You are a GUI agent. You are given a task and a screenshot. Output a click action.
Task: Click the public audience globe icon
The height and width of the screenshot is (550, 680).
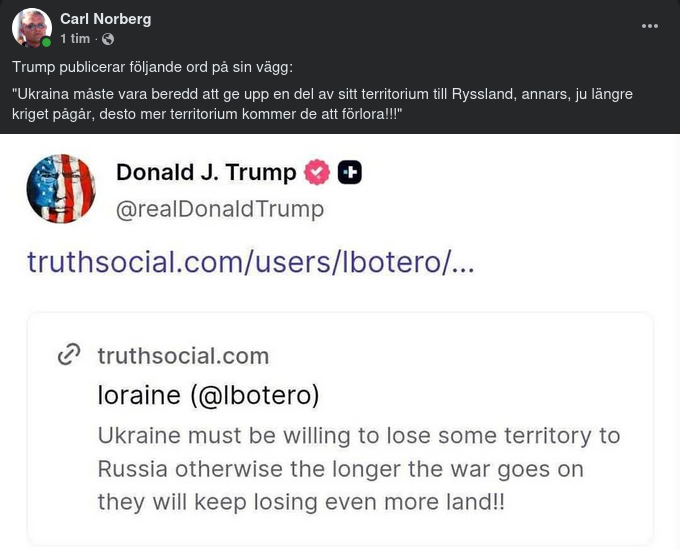(x=108, y=39)
